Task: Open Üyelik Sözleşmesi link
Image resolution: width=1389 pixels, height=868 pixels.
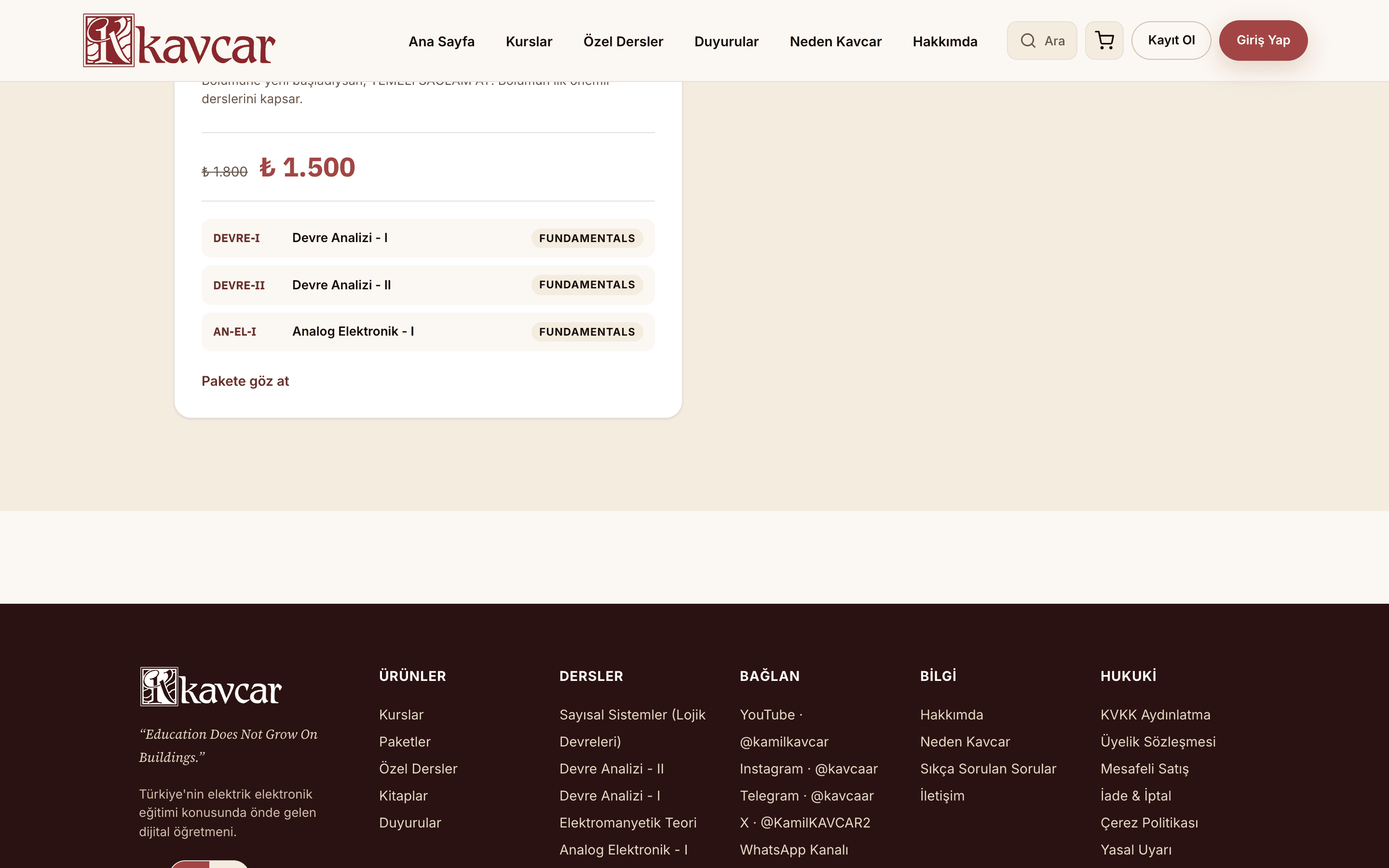Action: pos(1158,742)
